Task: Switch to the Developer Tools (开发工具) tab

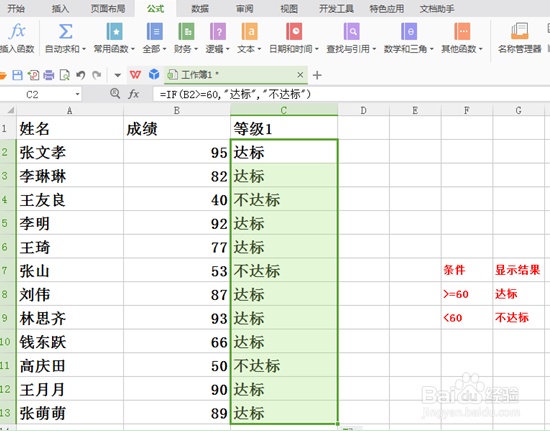Action: coord(336,8)
